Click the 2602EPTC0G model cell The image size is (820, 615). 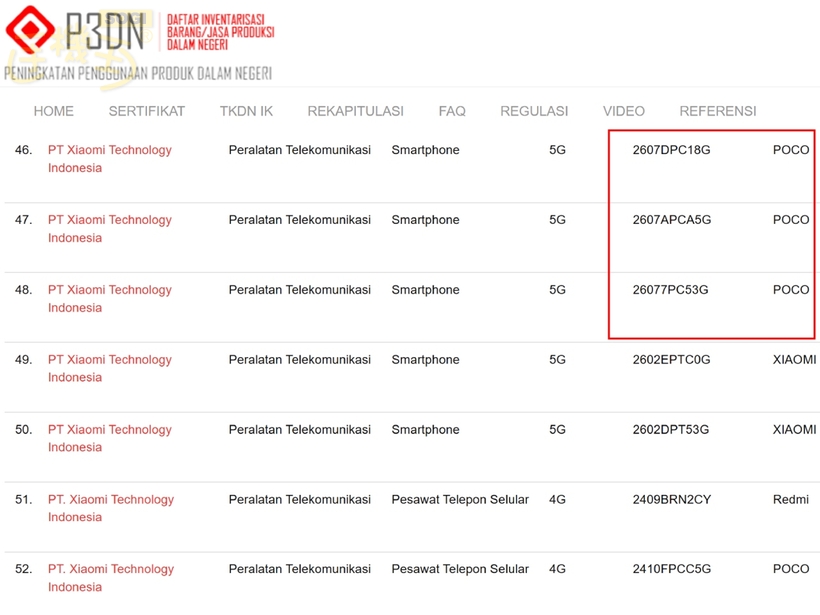click(x=671, y=360)
